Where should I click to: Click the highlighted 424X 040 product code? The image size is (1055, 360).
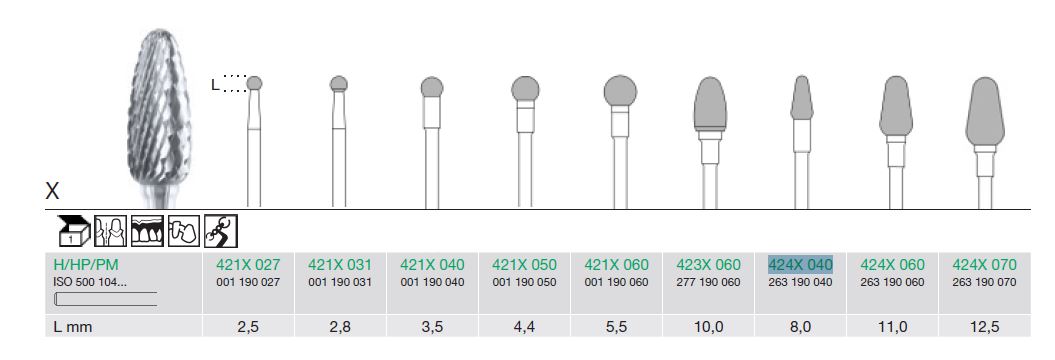(800, 264)
